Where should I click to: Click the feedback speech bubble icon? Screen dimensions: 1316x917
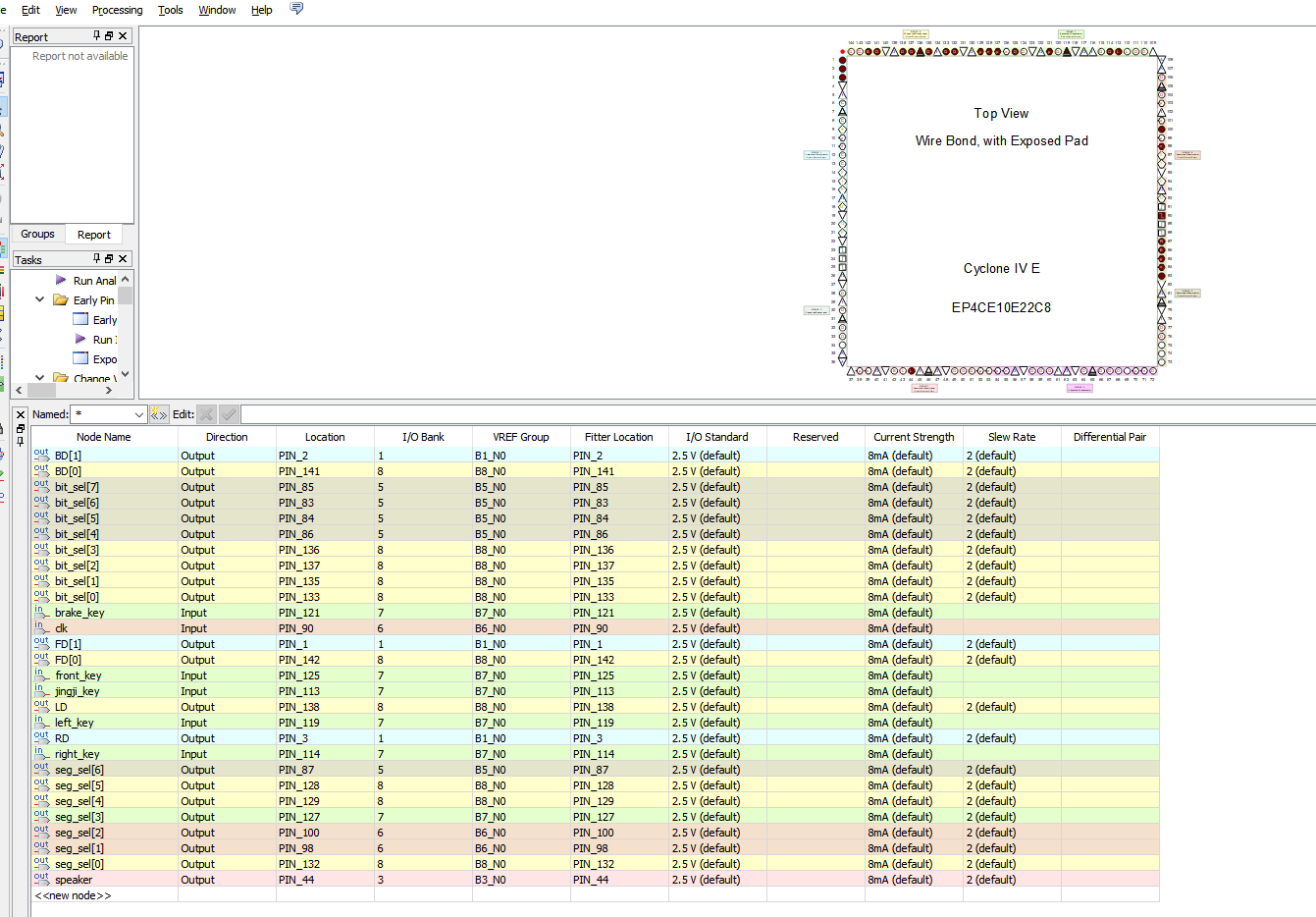coord(296,9)
